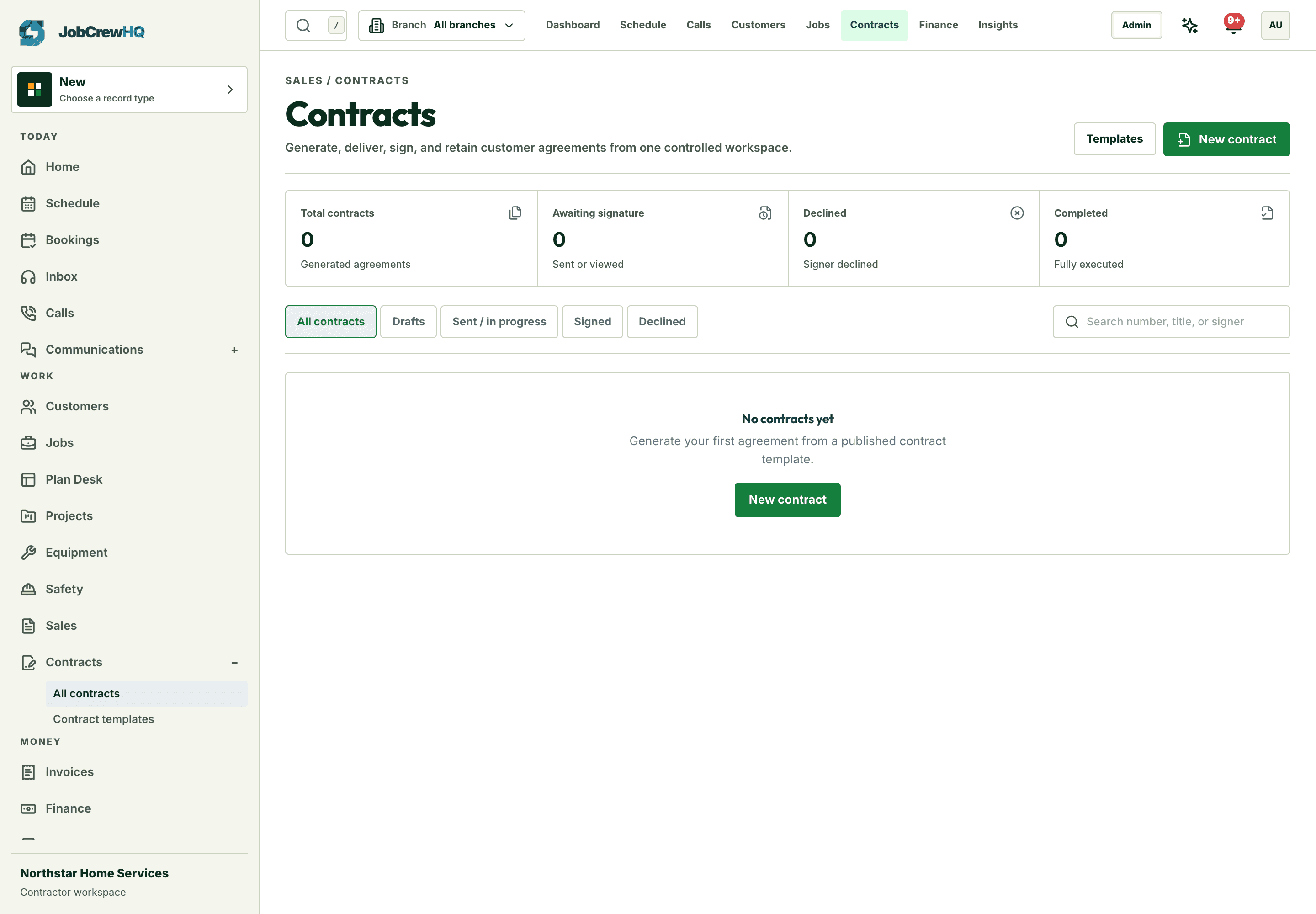
Task: Click the slash shortcut key badge
Action: point(336,25)
